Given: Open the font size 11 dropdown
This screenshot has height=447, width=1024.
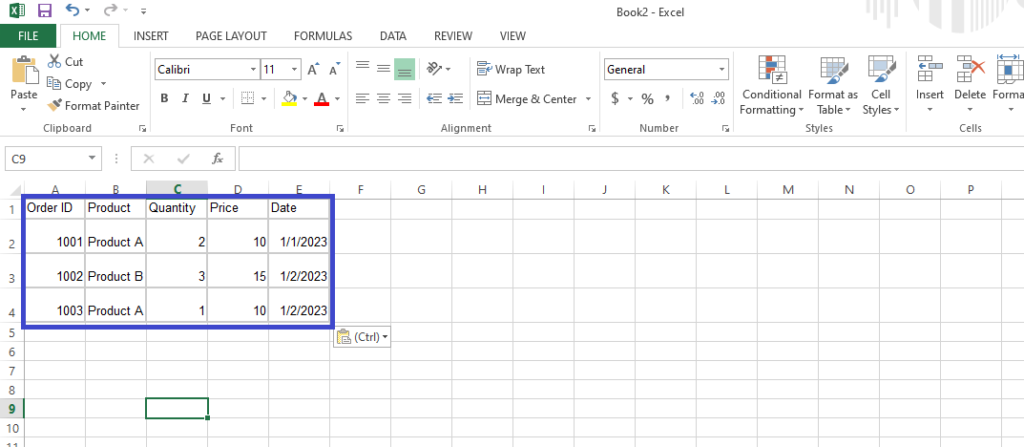Looking at the screenshot, I should pyautogui.click(x=295, y=69).
